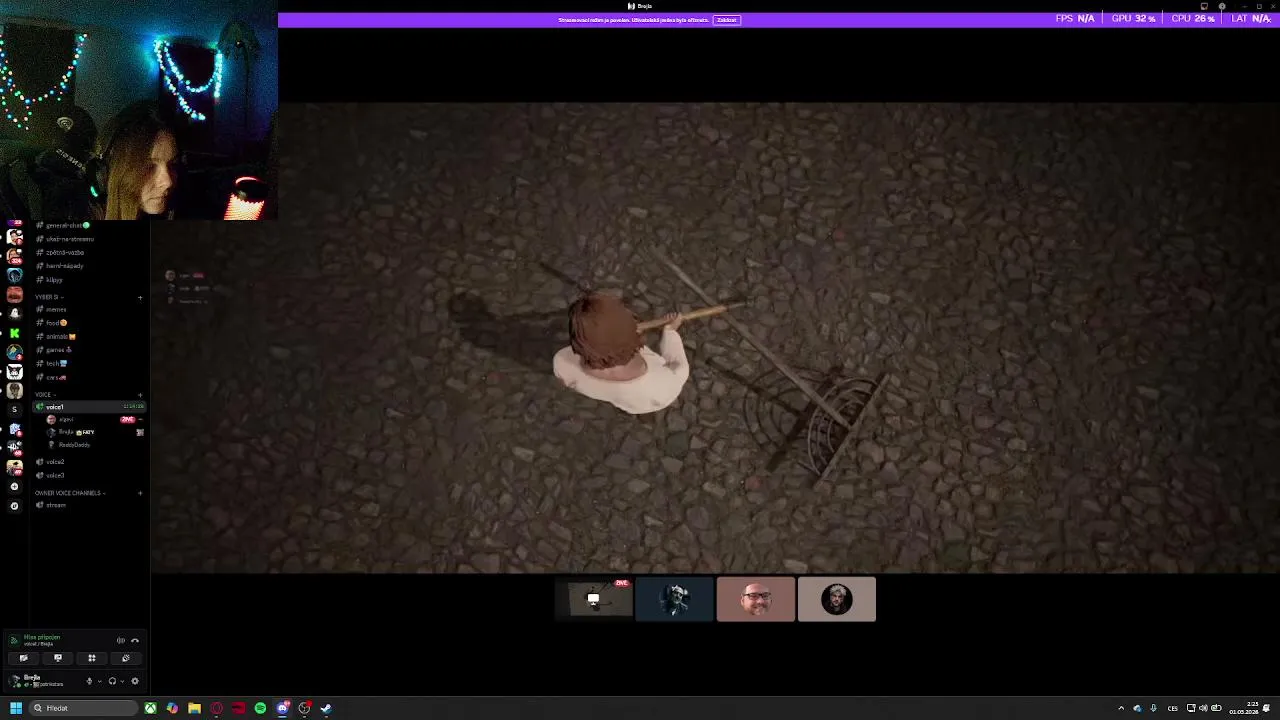1280x720 pixels.
Task: Disconnect from voice with hang-up icon
Action: [x=135, y=641]
